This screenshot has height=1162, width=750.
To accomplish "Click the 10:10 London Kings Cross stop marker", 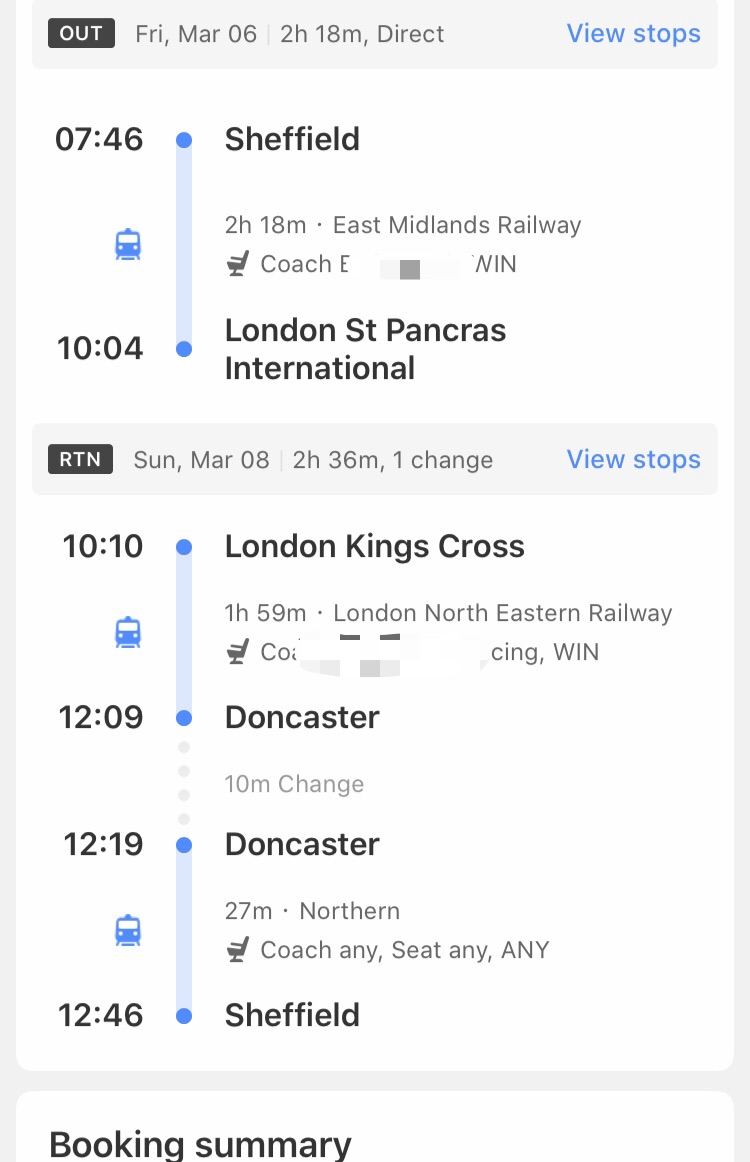I will pos(184,547).
